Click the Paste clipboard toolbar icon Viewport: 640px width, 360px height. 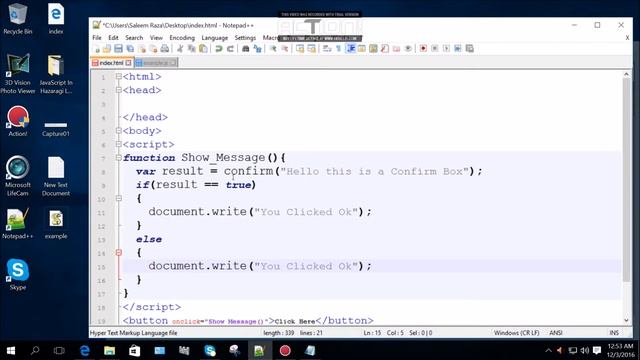203,49
